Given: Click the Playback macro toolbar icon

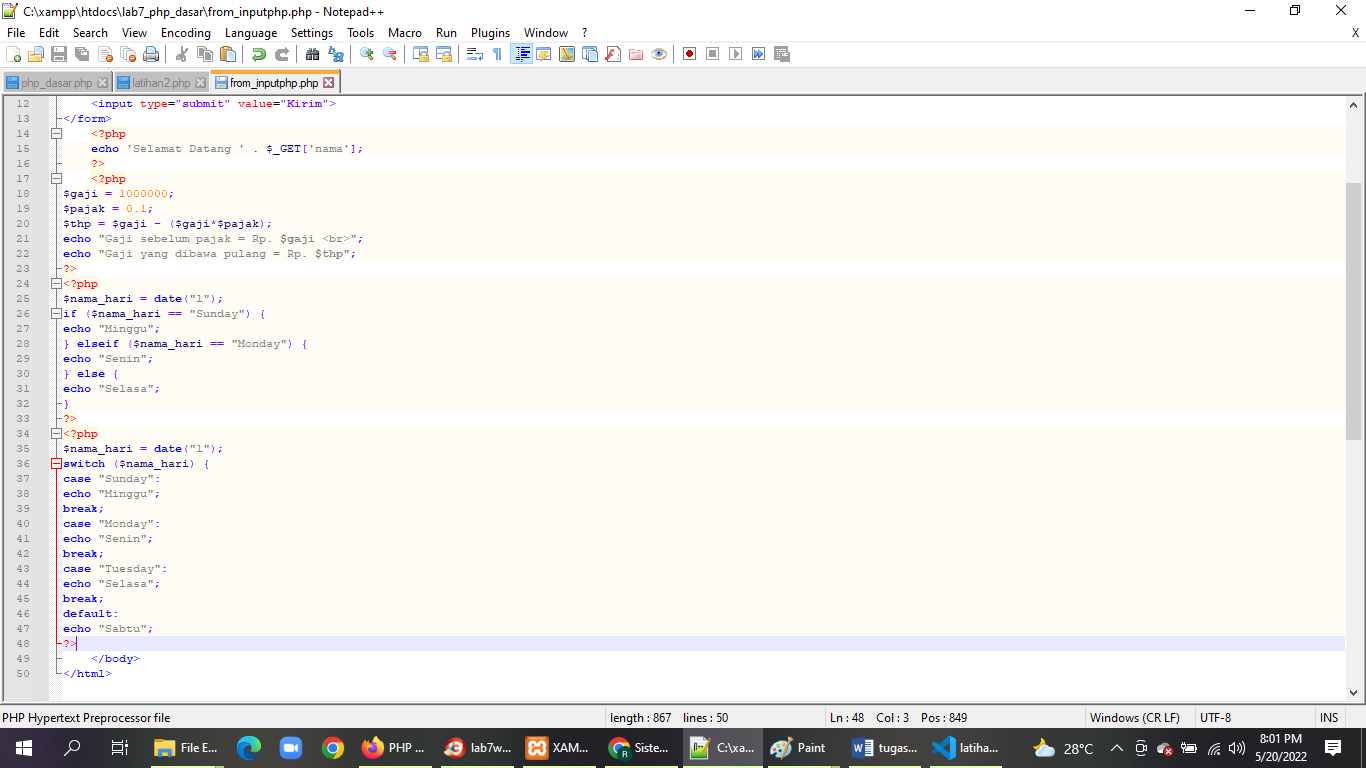Looking at the screenshot, I should pyautogui.click(x=735, y=54).
